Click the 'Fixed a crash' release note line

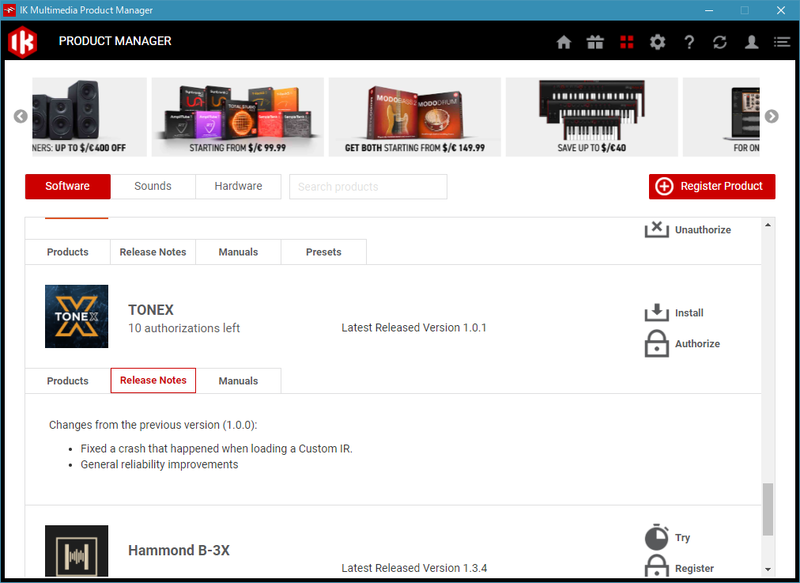click(x=216, y=448)
